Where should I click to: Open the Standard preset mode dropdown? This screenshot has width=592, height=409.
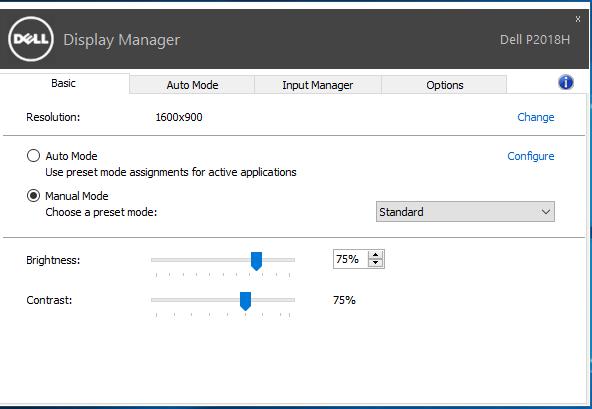pos(465,212)
